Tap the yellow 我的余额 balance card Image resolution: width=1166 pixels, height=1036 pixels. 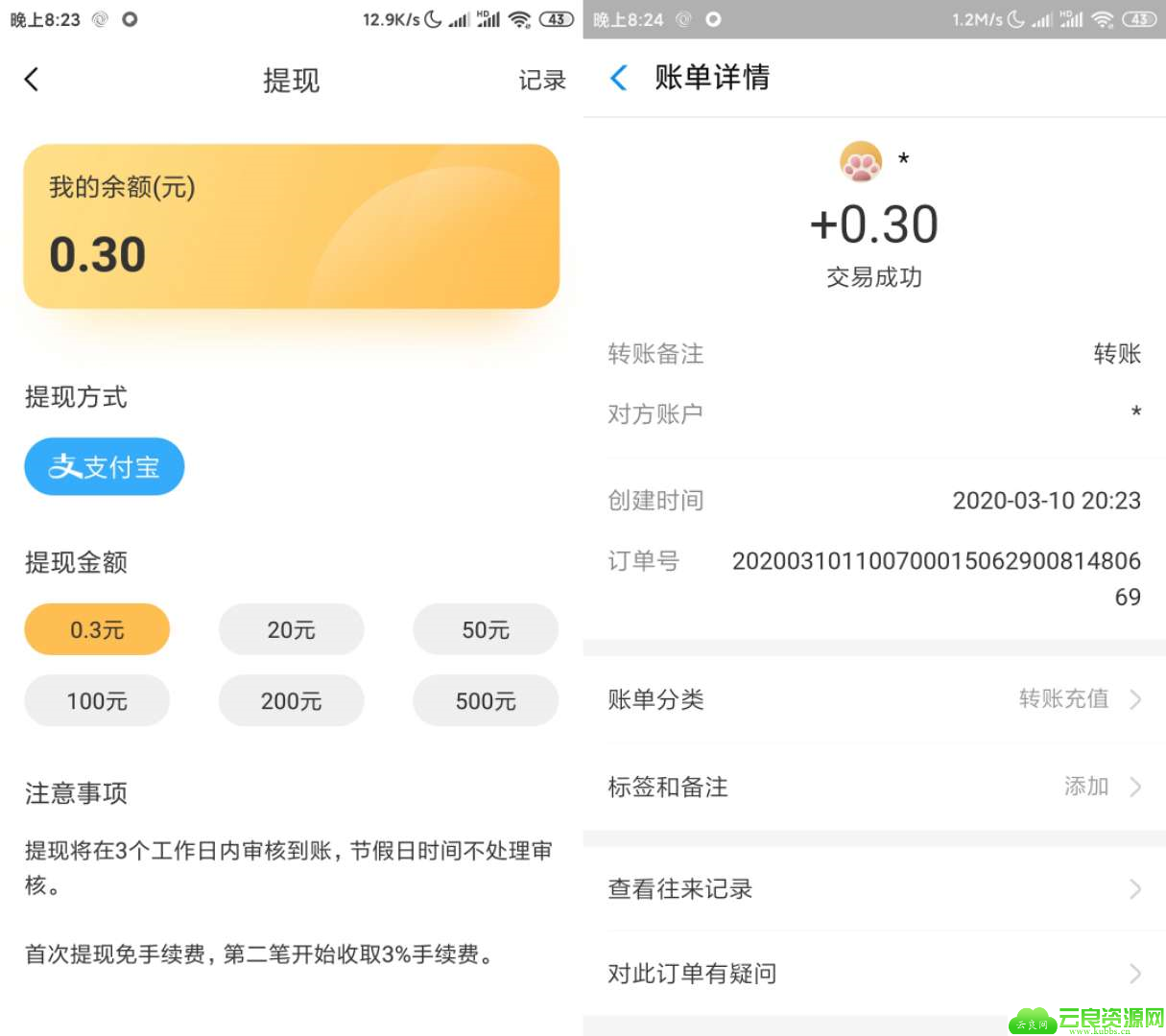point(292,226)
